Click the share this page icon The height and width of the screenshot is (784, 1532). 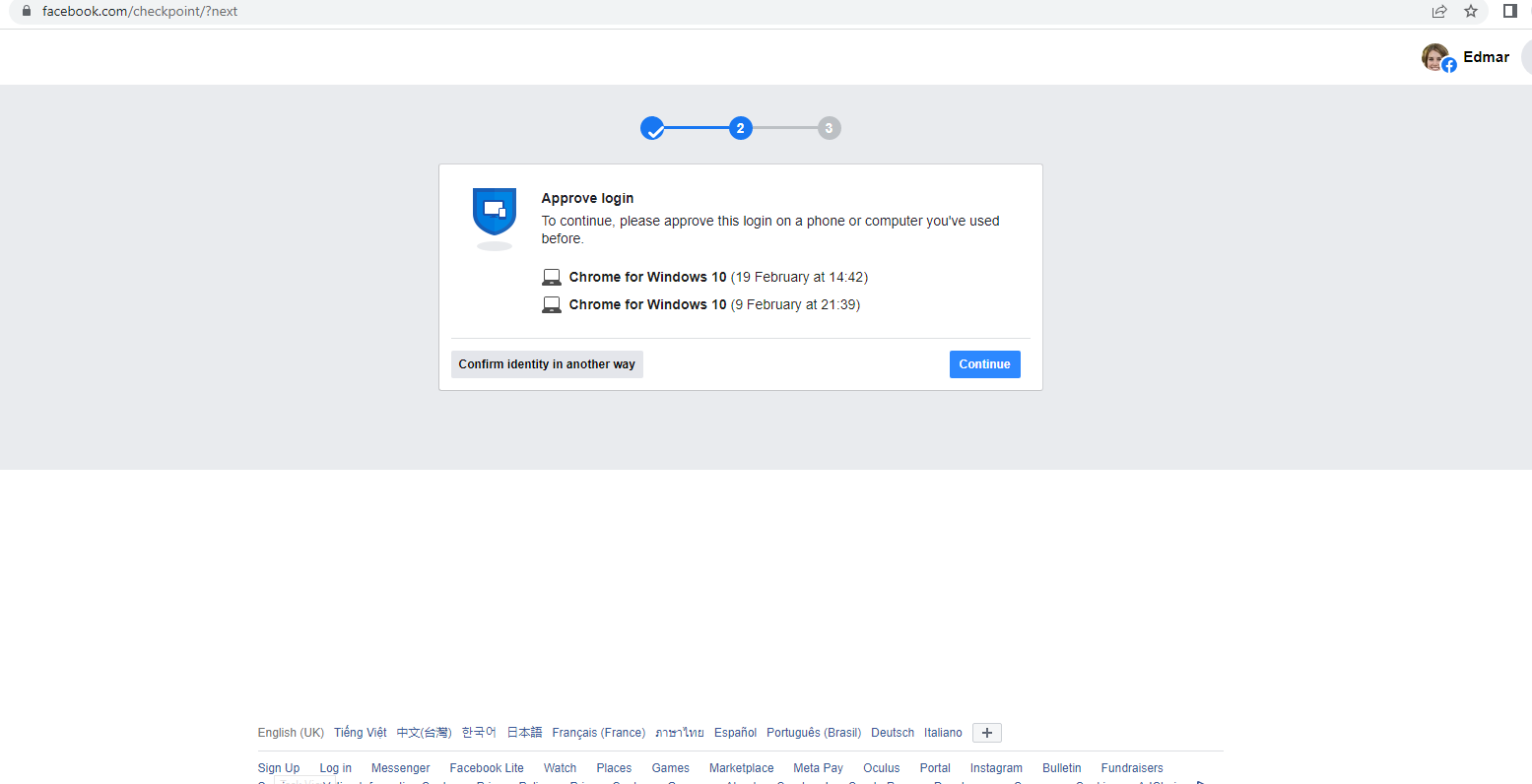[x=1439, y=11]
